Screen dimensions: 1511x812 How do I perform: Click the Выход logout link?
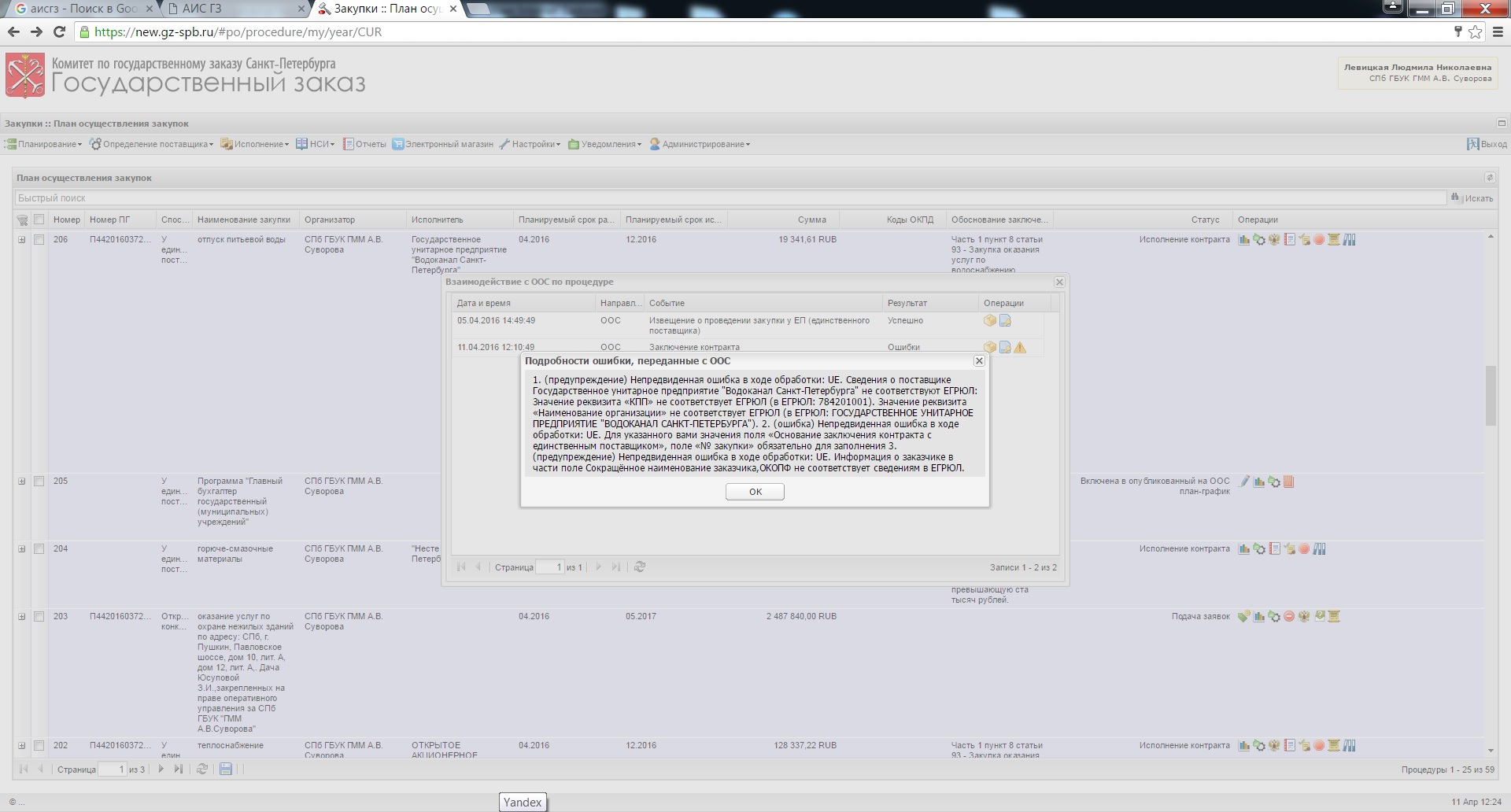(1487, 145)
